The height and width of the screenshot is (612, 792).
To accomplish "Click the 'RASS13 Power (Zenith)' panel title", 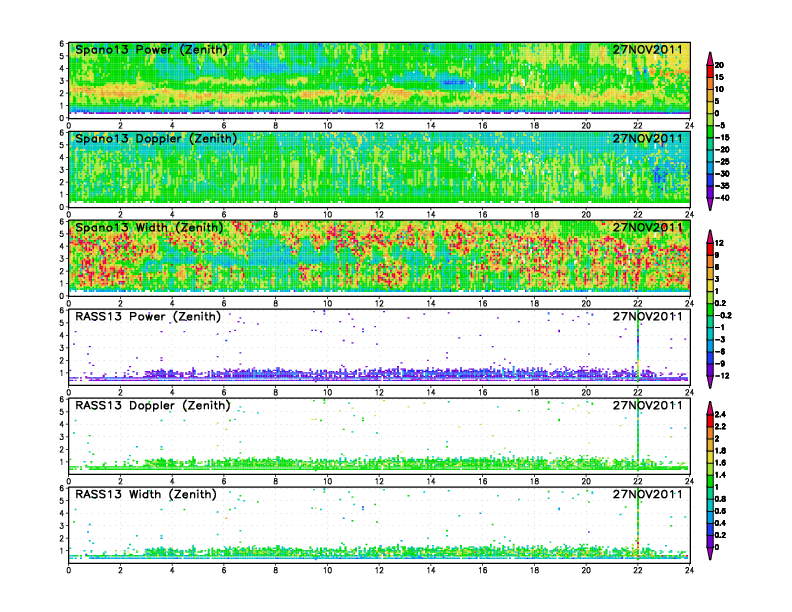I will point(147,316).
